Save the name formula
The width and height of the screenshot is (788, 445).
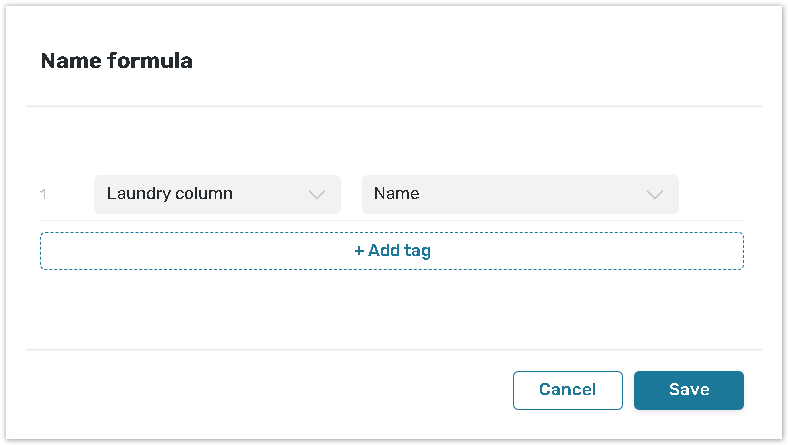pyautogui.click(x=688, y=390)
